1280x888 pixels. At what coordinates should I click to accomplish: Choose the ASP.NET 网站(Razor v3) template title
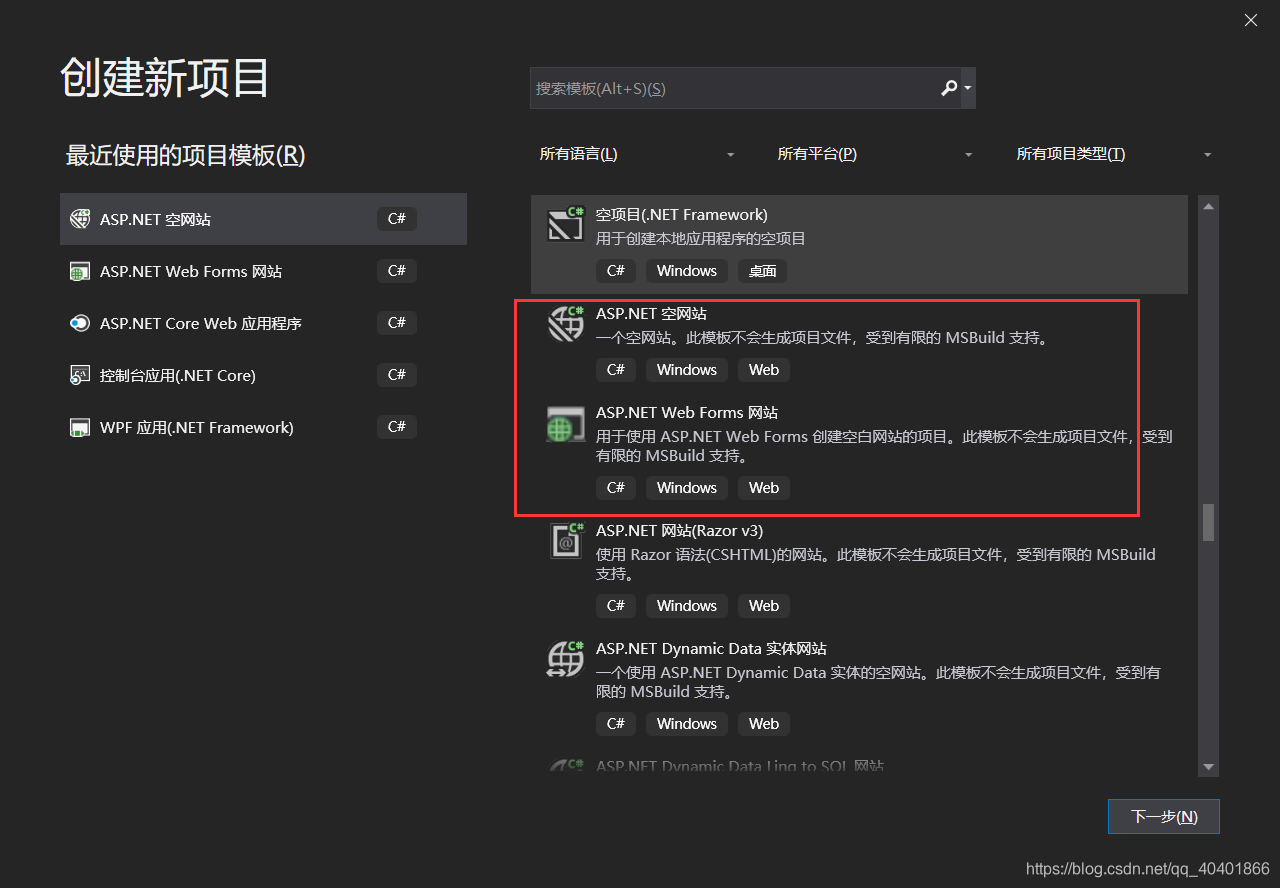(680, 530)
